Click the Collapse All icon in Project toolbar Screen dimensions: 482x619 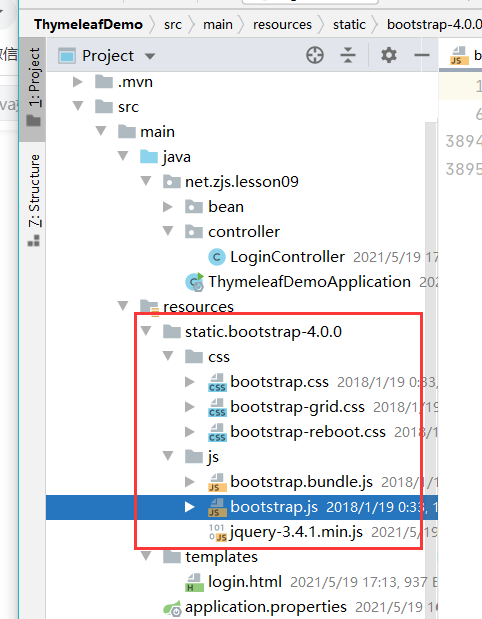pyautogui.click(x=348, y=55)
